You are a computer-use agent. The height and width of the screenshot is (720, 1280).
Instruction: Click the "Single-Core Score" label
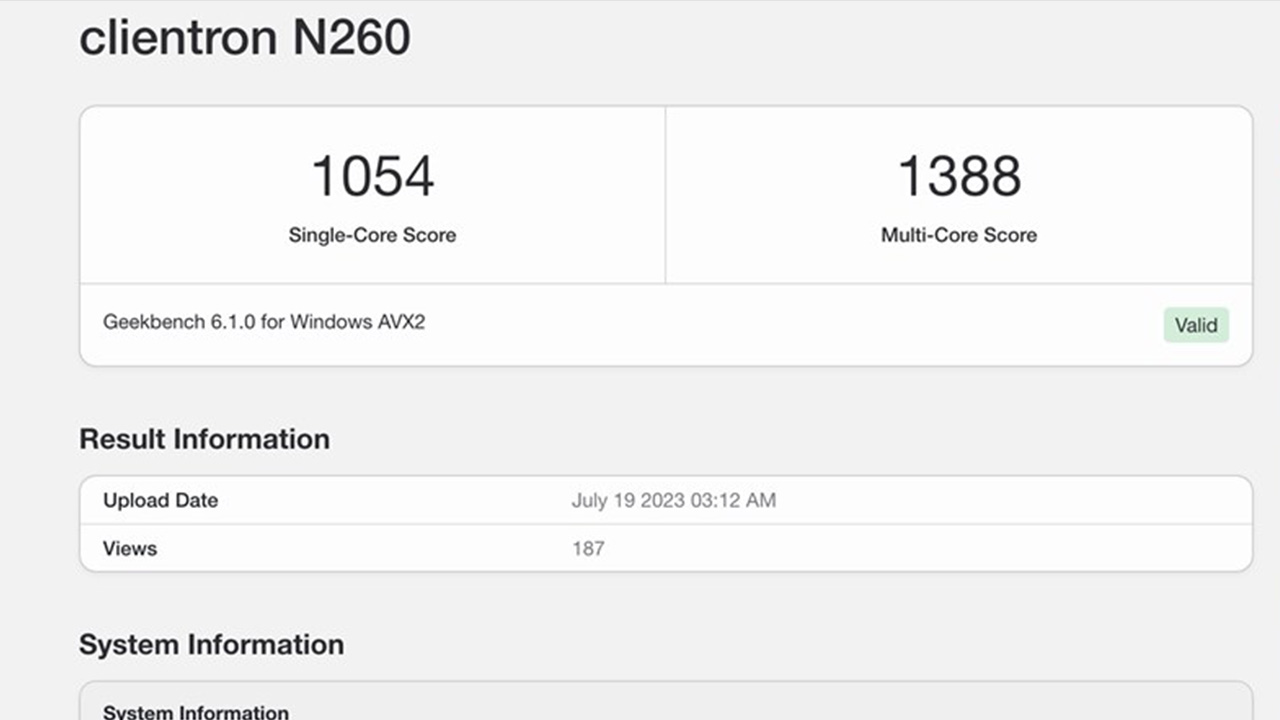(x=372, y=235)
